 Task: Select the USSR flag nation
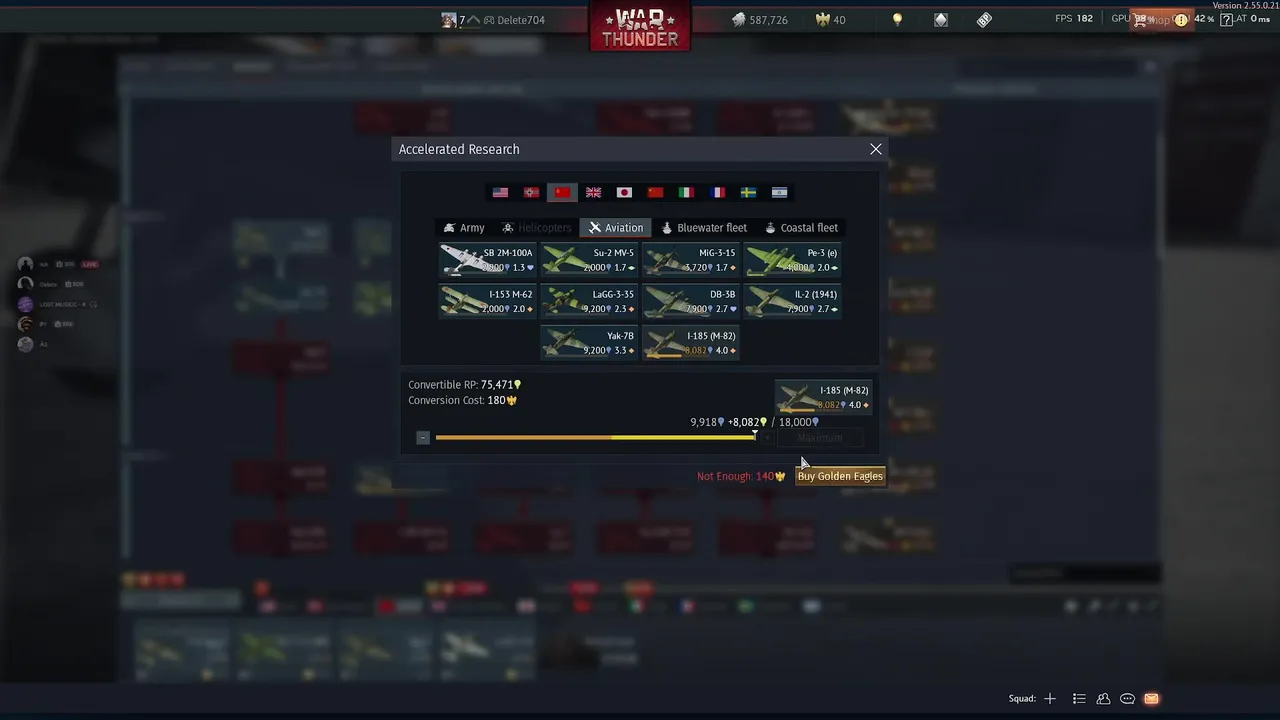562,192
